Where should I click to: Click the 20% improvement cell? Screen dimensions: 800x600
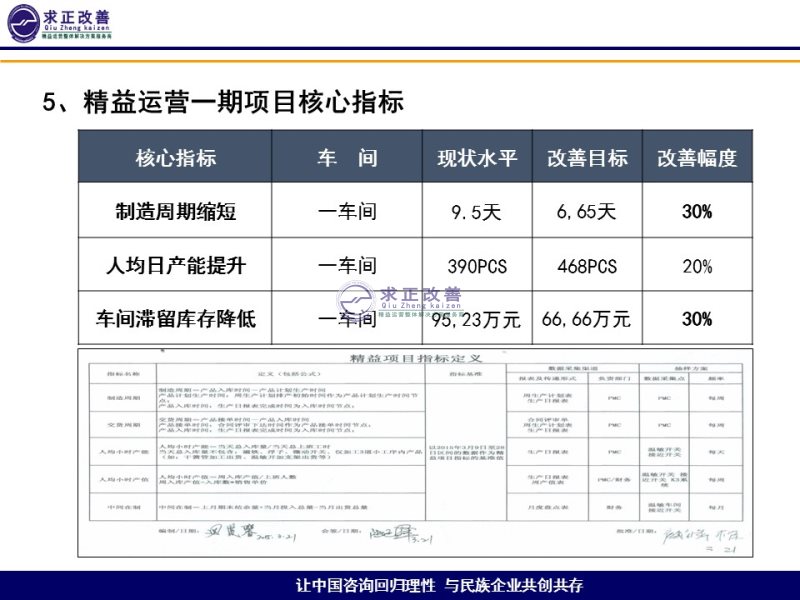coord(697,267)
